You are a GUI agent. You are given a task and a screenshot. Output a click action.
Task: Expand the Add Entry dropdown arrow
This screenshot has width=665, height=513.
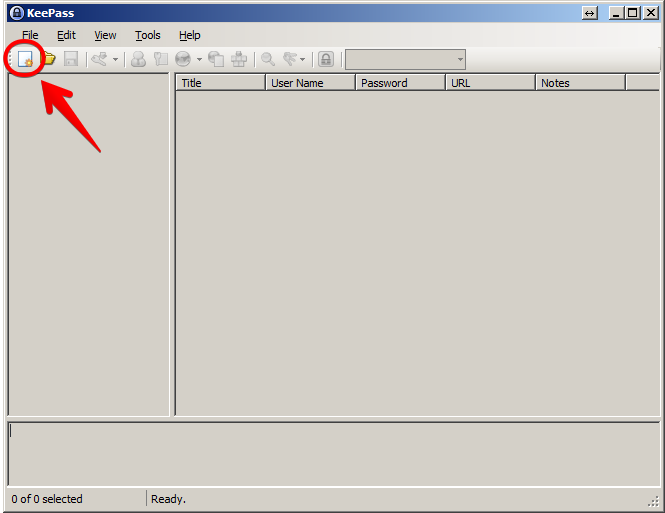114,60
